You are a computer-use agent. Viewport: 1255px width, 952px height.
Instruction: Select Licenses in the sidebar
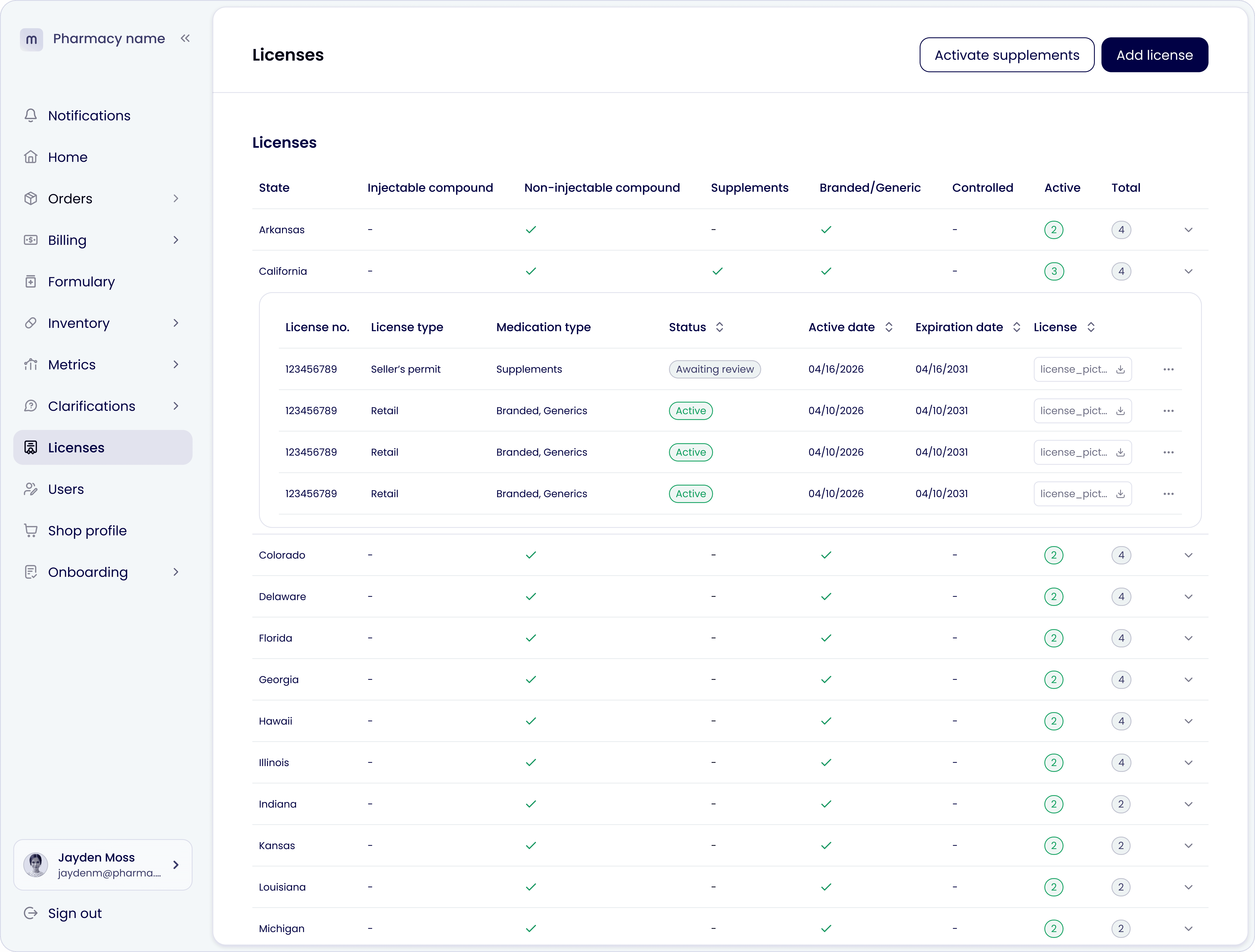coord(103,448)
